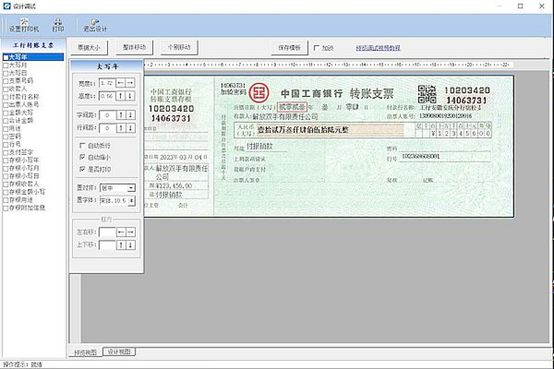The image size is (554, 369).
Task: Click the app icon in the title bar
Action: tap(7, 6)
